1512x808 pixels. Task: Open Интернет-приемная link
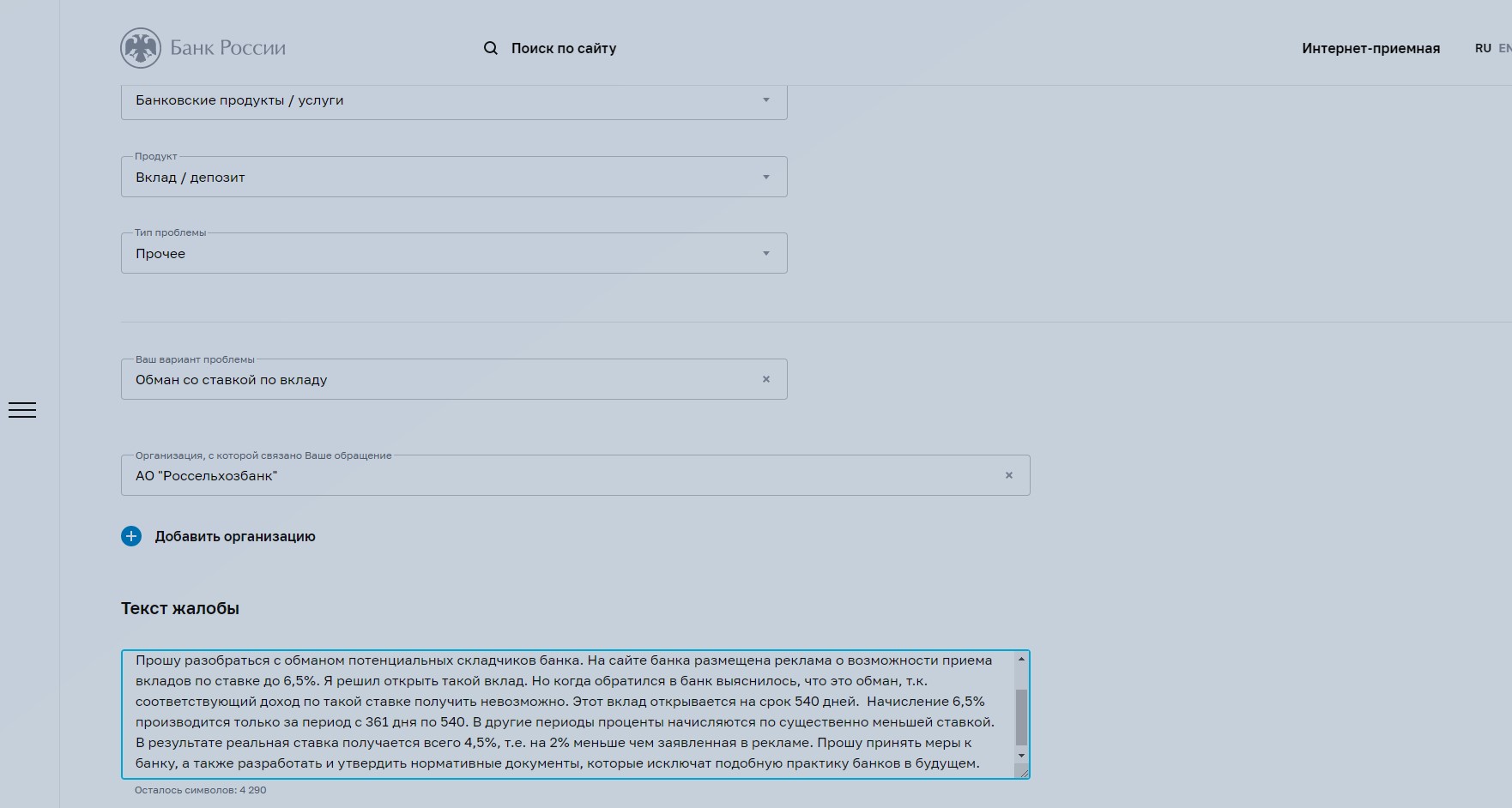[1370, 48]
